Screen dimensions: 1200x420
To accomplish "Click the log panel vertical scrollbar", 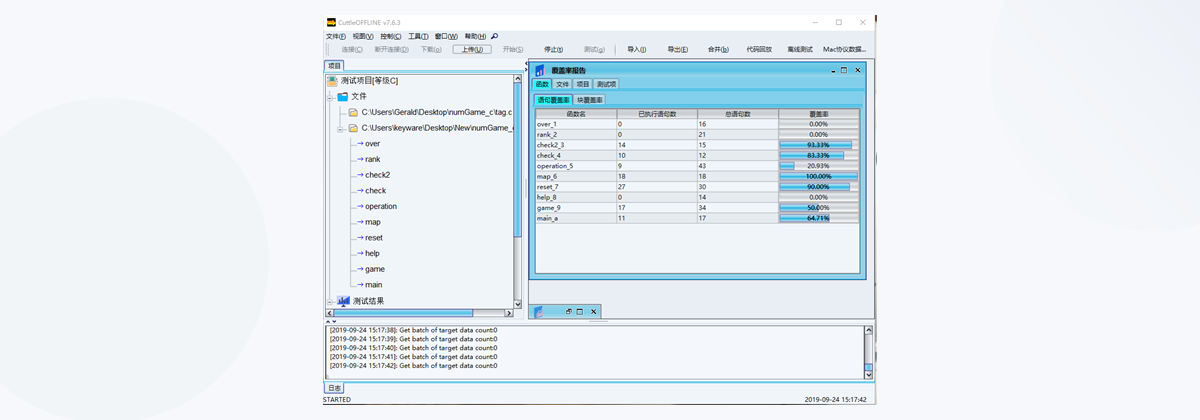I will 869,350.
